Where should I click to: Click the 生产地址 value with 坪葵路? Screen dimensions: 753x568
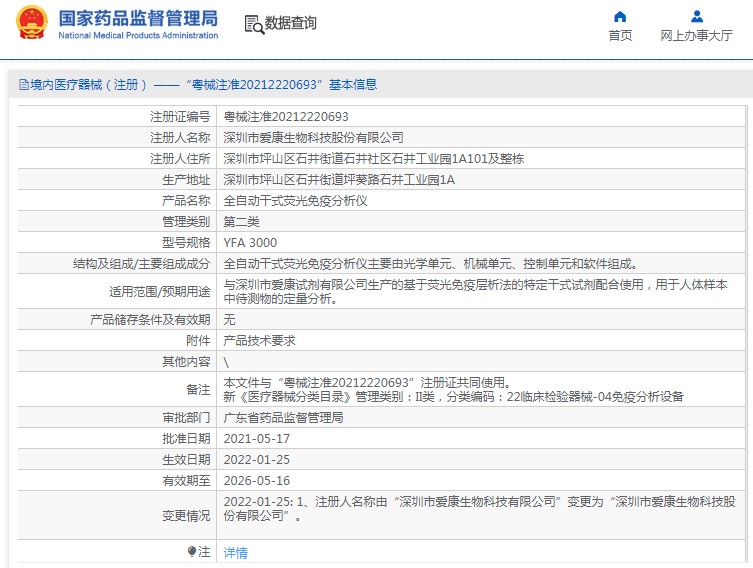click(339, 180)
